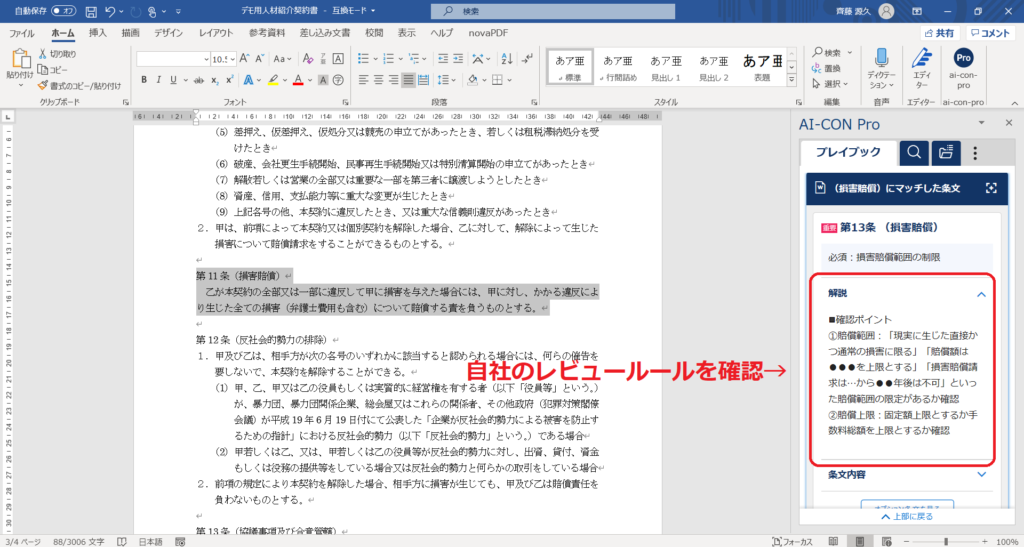Open the novaPDF tab
Screen dimensions: 1024x547
pos(488,33)
